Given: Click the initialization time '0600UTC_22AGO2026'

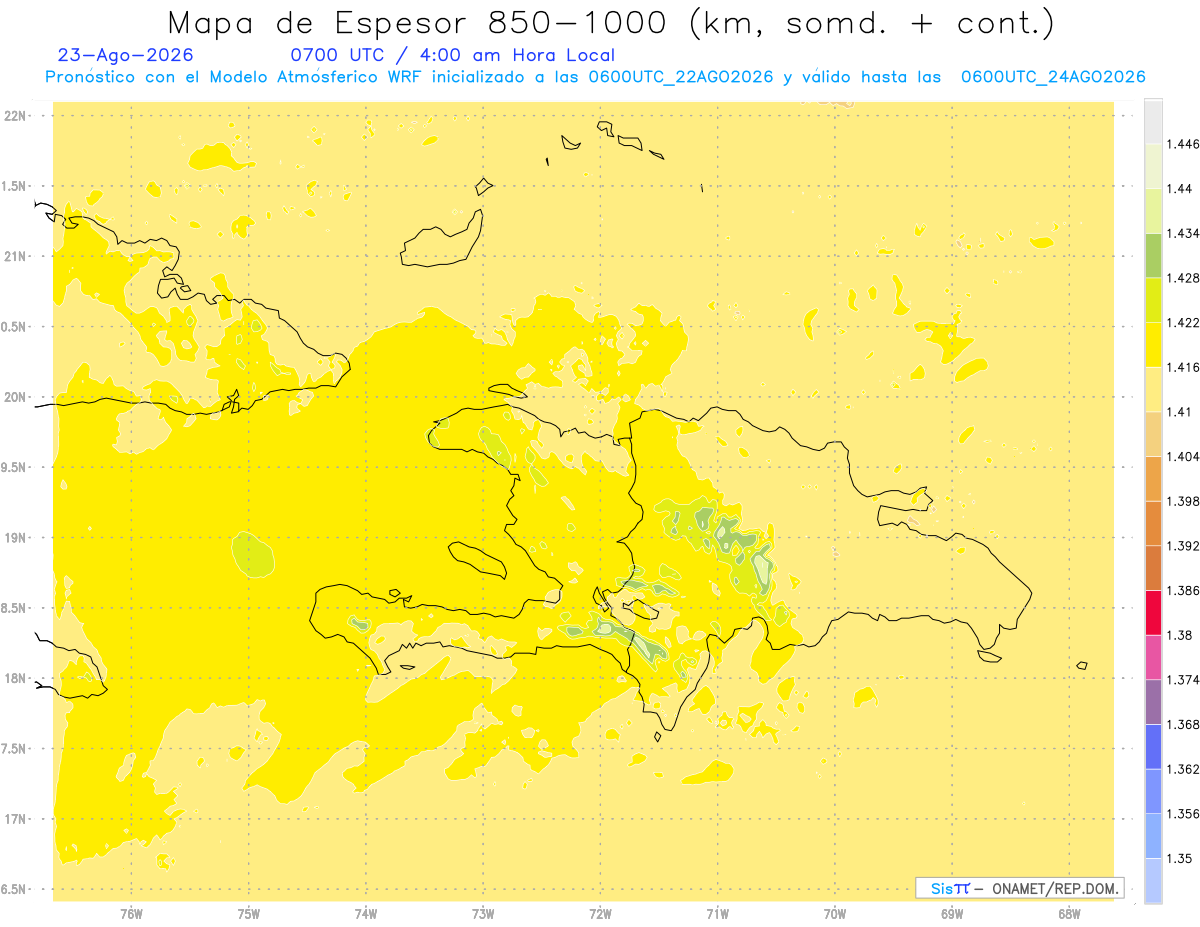Looking at the screenshot, I should [x=681, y=77].
